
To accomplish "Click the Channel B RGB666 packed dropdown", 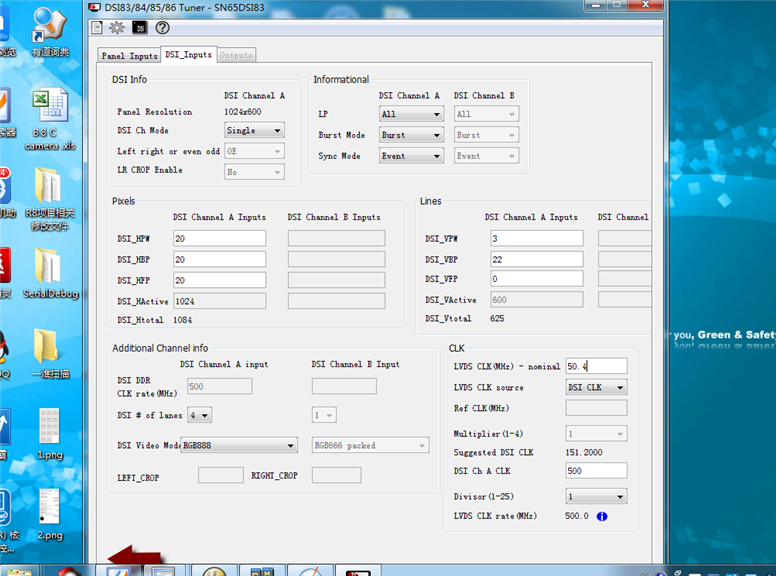I will (371, 445).
